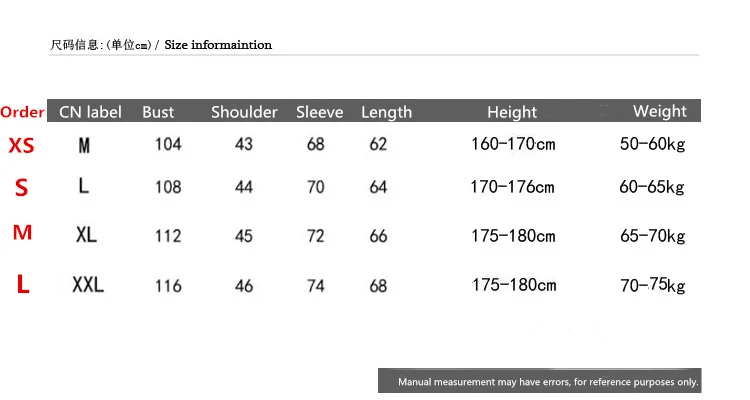Click the manual measurement disclaimer banner

click(540, 380)
